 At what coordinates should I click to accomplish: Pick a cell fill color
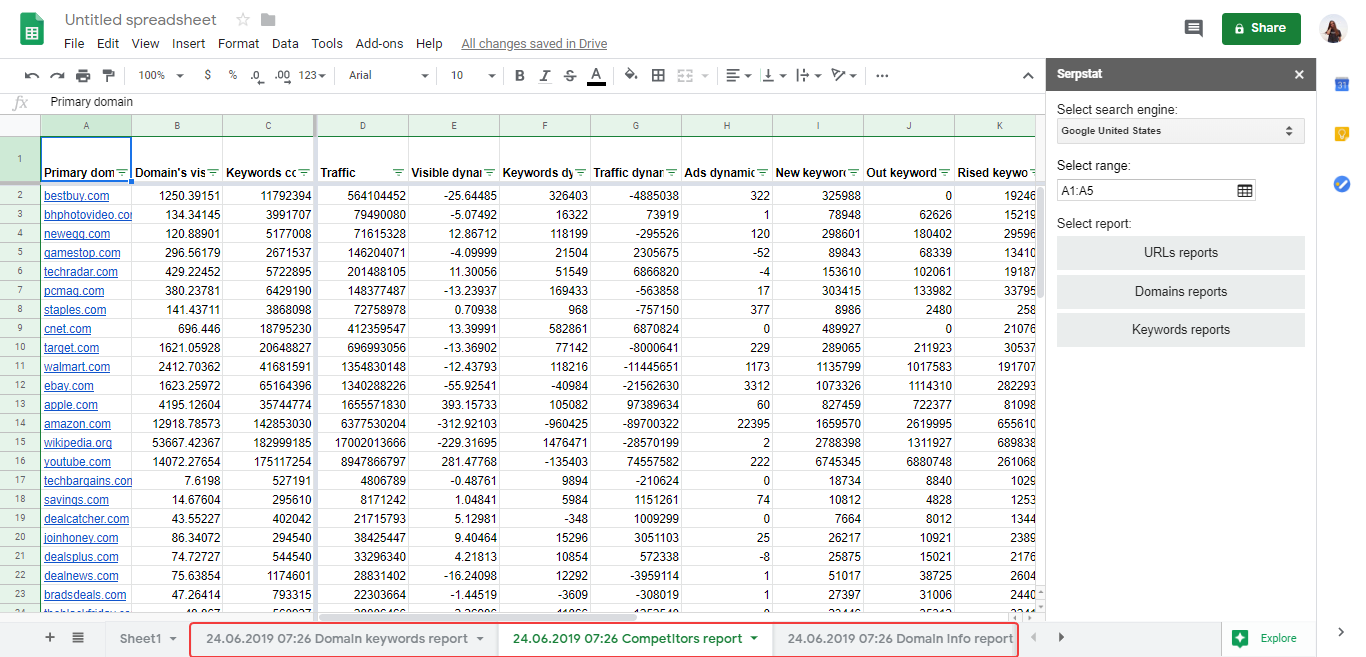631,75
